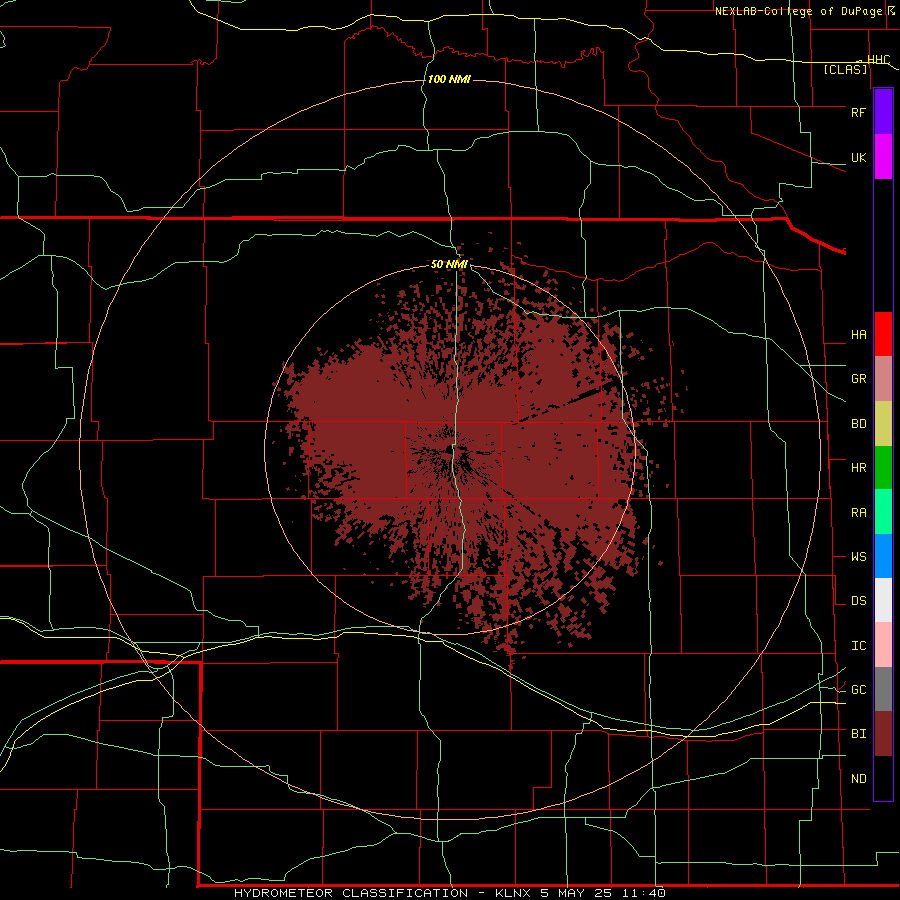Click the HHC product code label
The image size is (900, 900).
[x=878, y=60]
